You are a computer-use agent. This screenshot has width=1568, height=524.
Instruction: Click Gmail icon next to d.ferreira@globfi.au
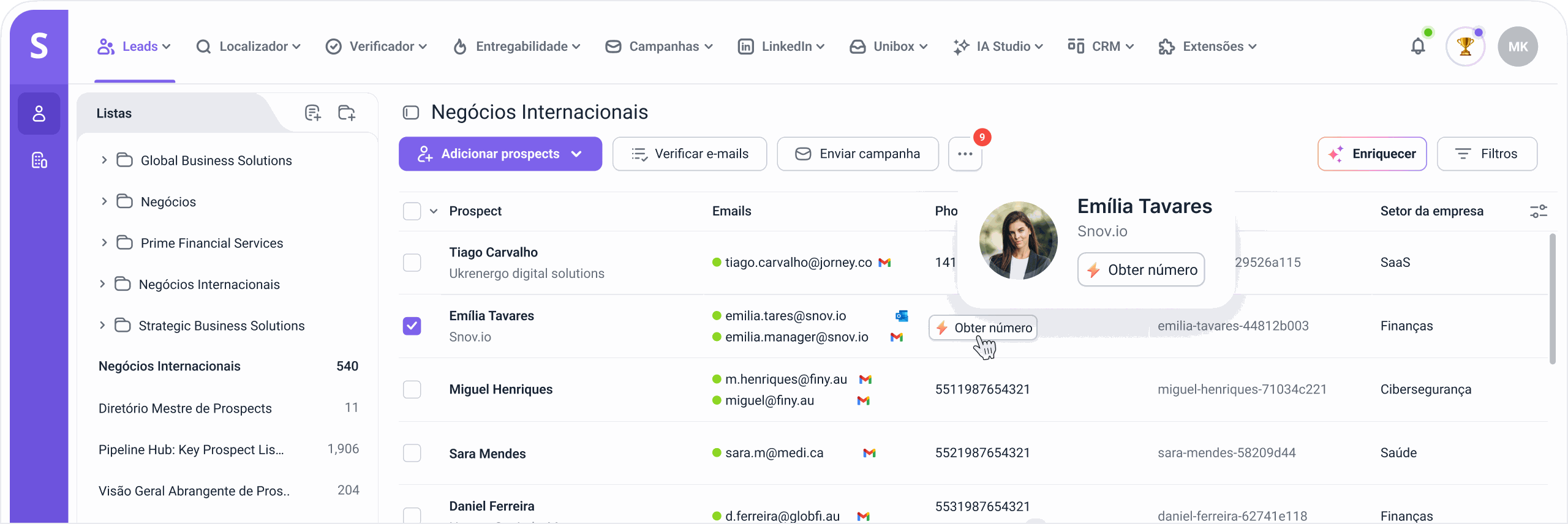point(864,517)
